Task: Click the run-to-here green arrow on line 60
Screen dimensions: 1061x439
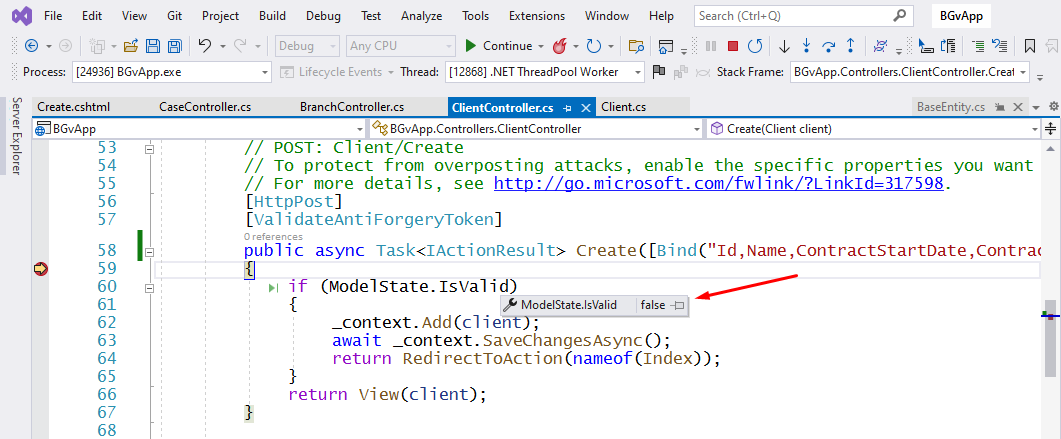Action: (273, 288)
